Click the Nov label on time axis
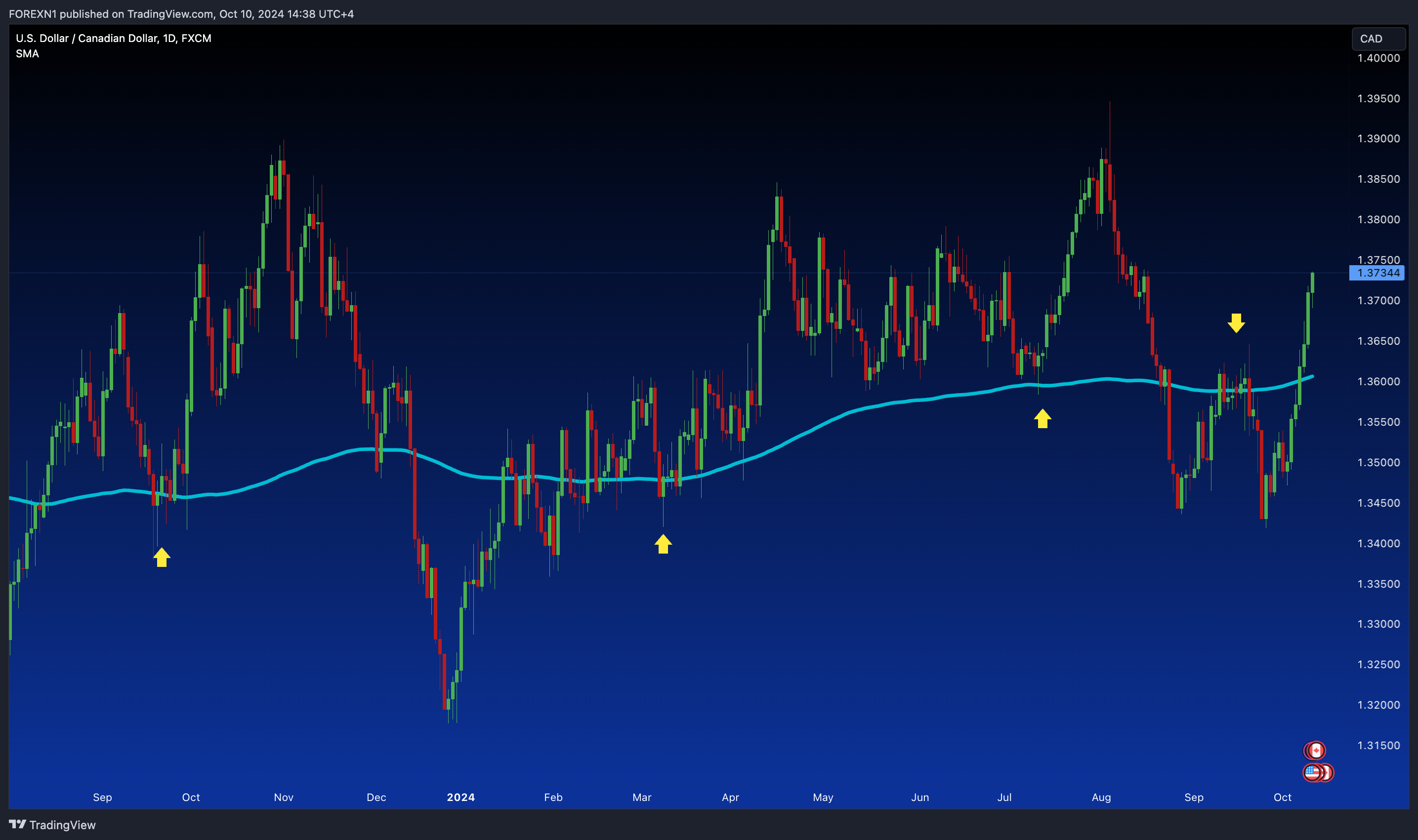1418x840 pixels. [x=283, y=797]
